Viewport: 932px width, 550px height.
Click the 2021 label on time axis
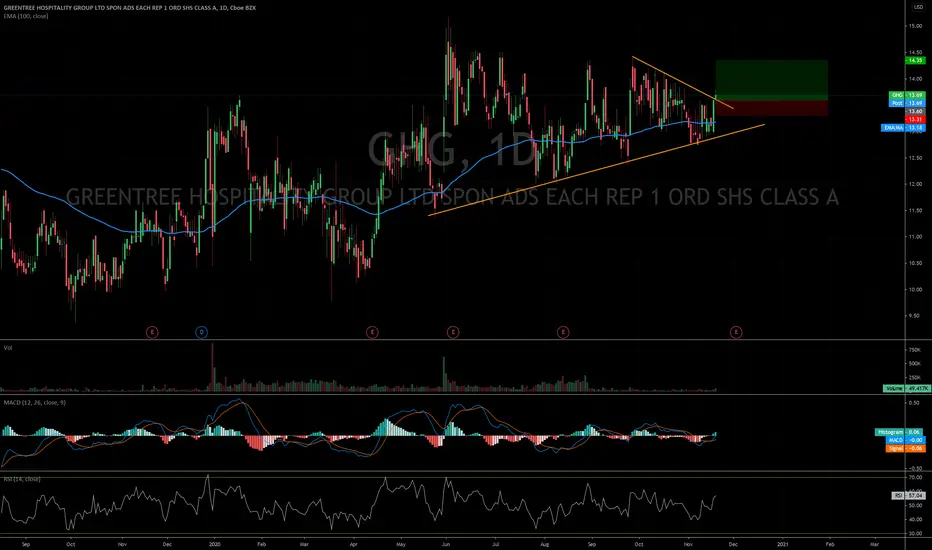783,544
